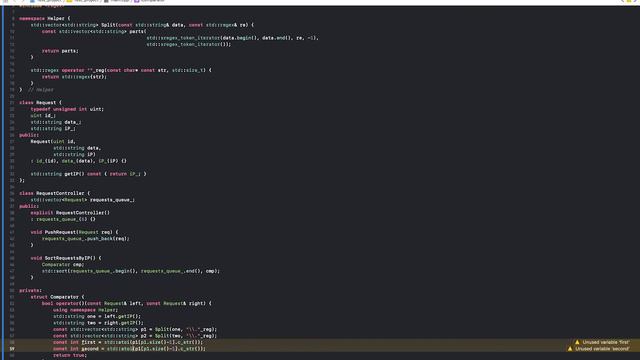Click the "bool operator()" declaration line
This screenshot has width=640, height=360.
(127, 303)
